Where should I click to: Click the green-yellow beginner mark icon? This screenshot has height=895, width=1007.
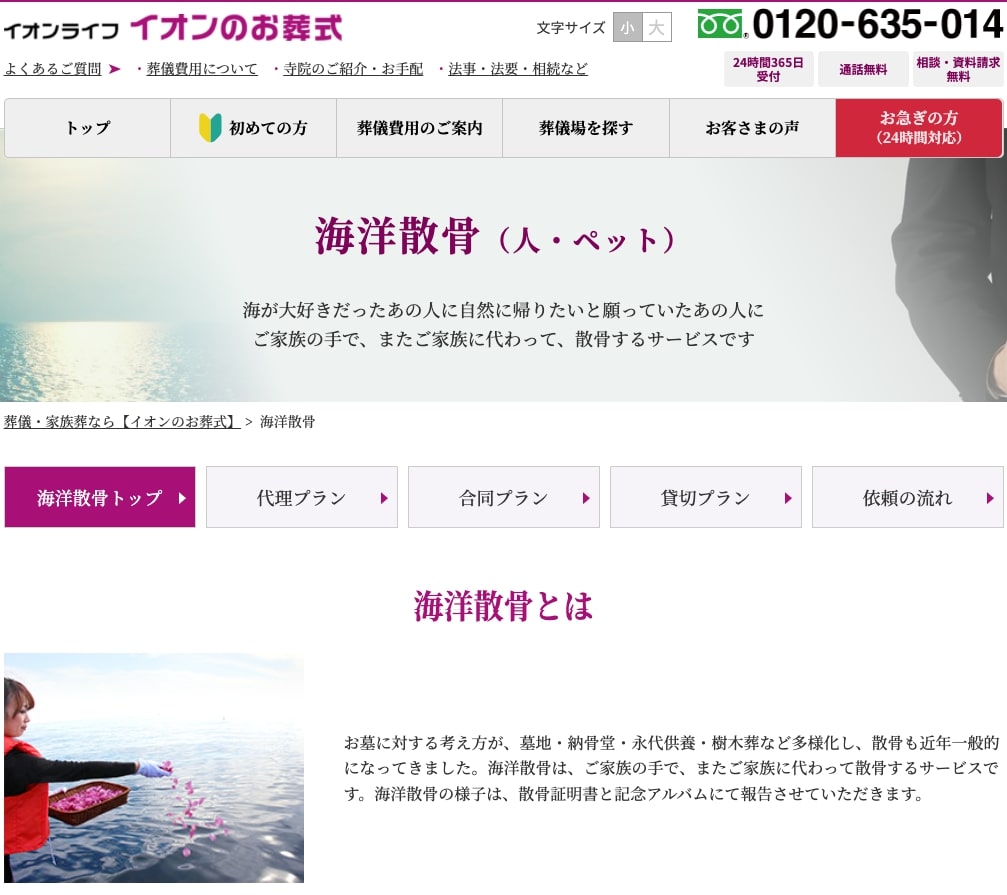click(x=210, y=128)
